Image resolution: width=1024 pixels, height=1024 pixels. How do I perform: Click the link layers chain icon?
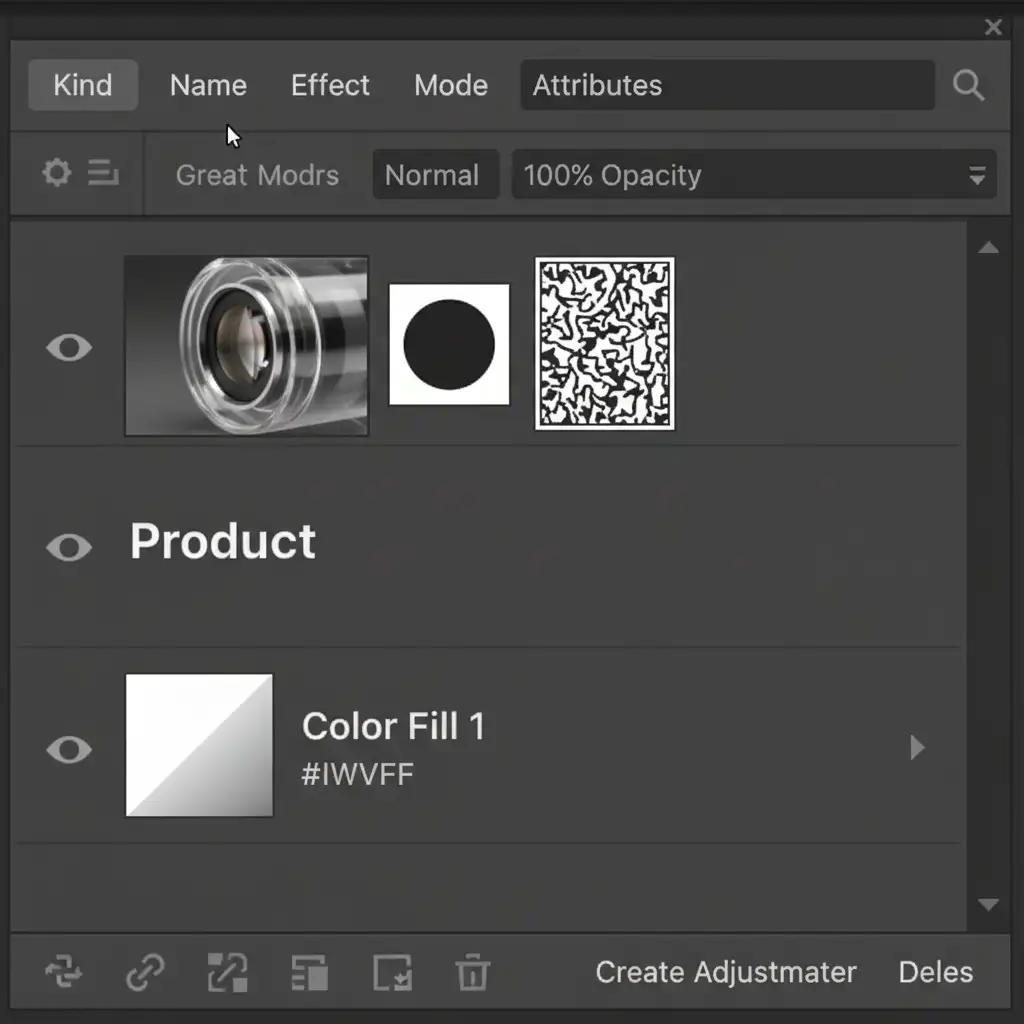[146, 971]
